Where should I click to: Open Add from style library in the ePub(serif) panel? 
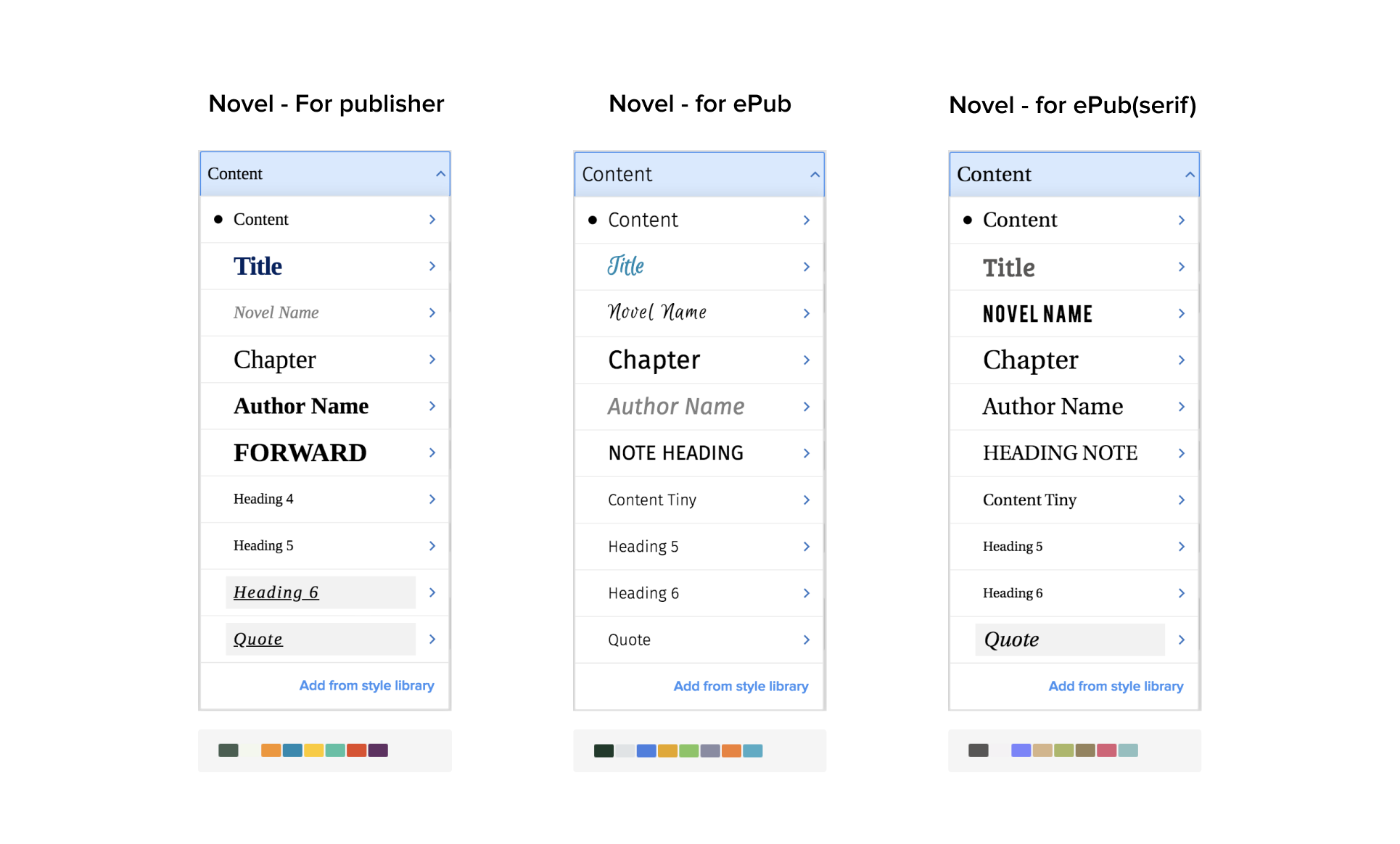tap(1116, 686)
